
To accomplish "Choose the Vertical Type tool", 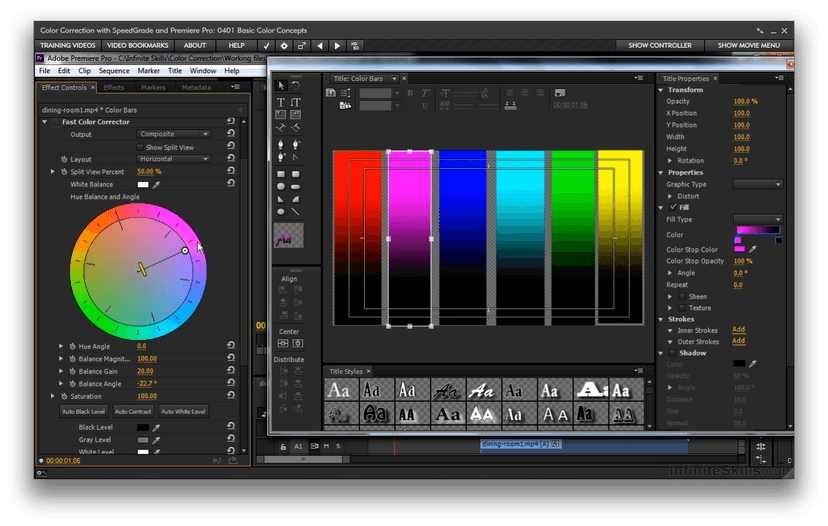I will [296, 102].
